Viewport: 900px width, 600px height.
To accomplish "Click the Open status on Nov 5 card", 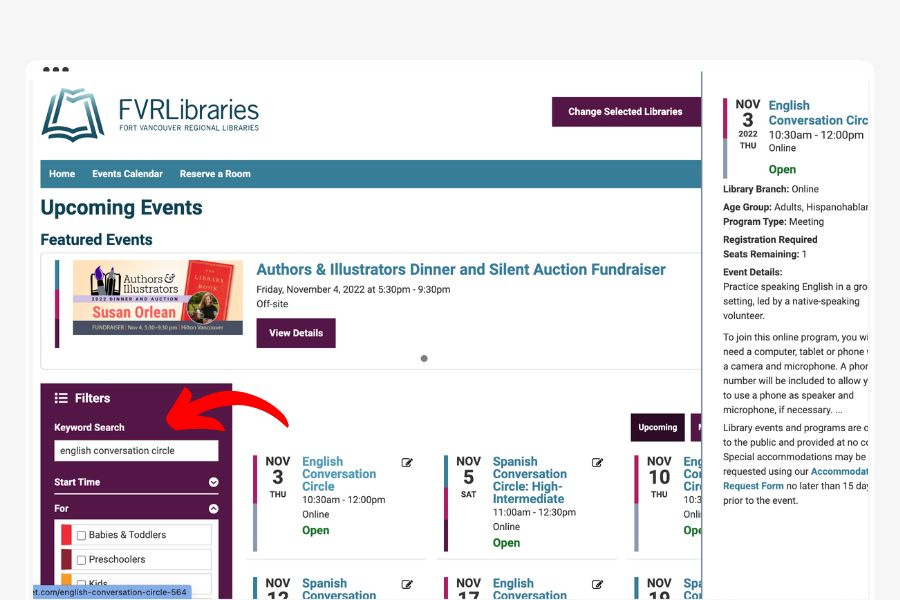I will tap(506, 543).
